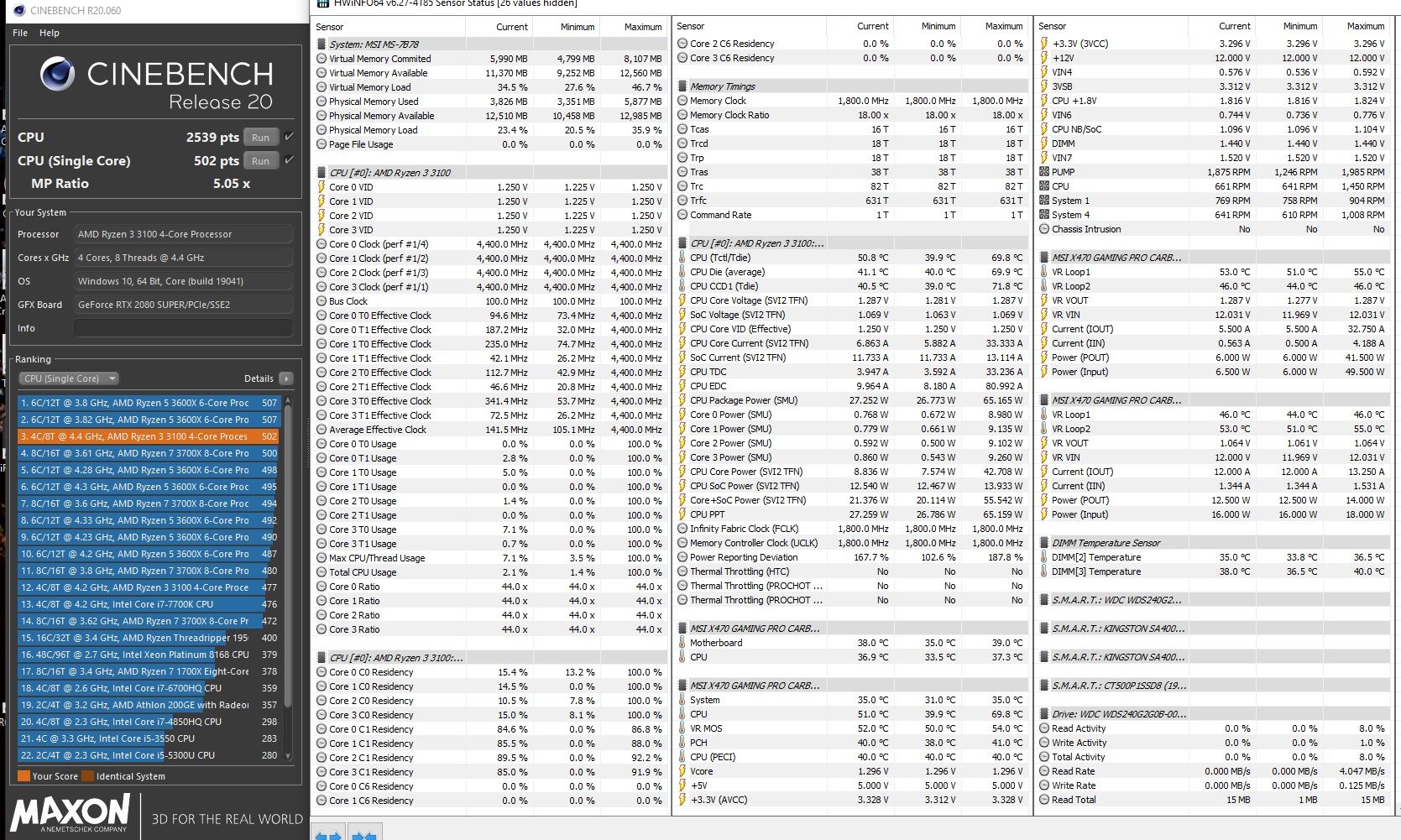1401x840 pixels.
Task: Click the Sensor column header in the first HWiNFO panel
Action: point(330,27)
